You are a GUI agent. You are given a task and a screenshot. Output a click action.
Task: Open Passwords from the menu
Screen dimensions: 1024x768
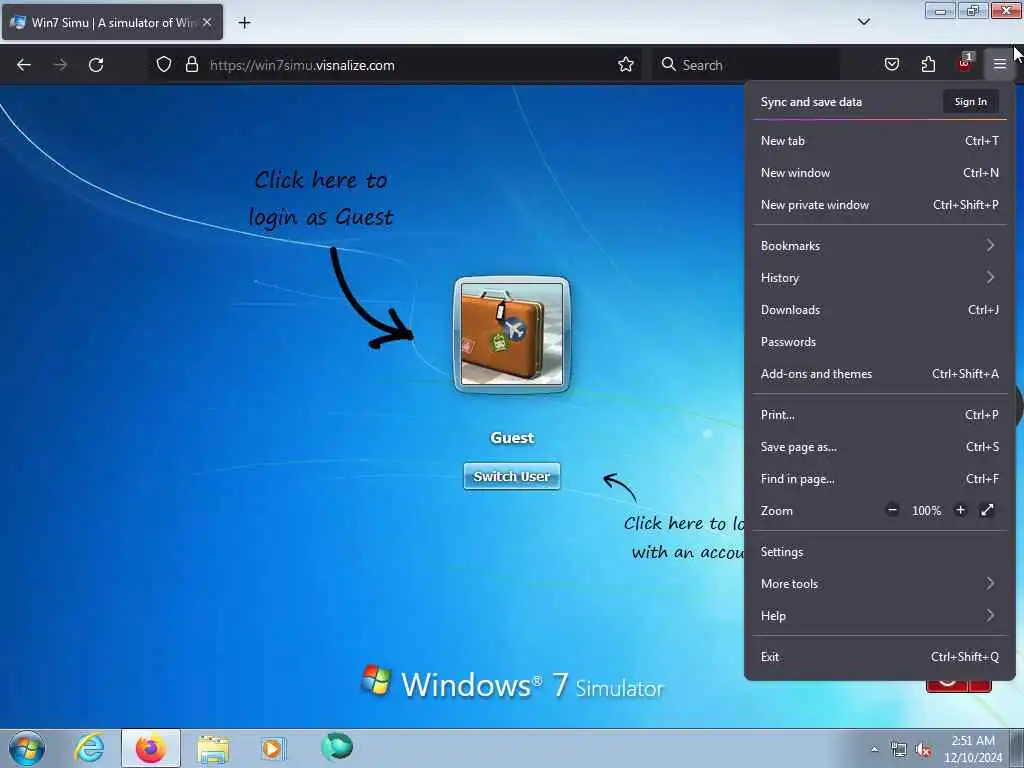coord(880,342)
